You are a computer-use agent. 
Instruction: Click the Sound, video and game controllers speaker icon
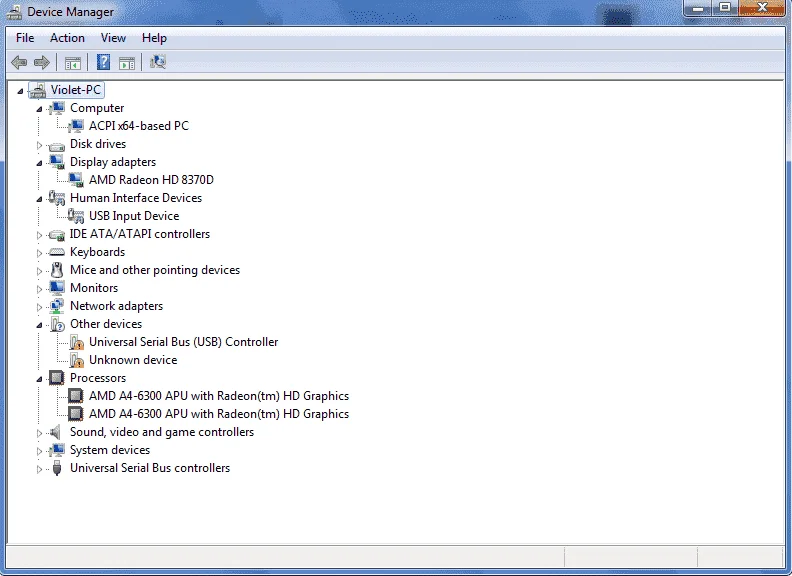[56, 433]
